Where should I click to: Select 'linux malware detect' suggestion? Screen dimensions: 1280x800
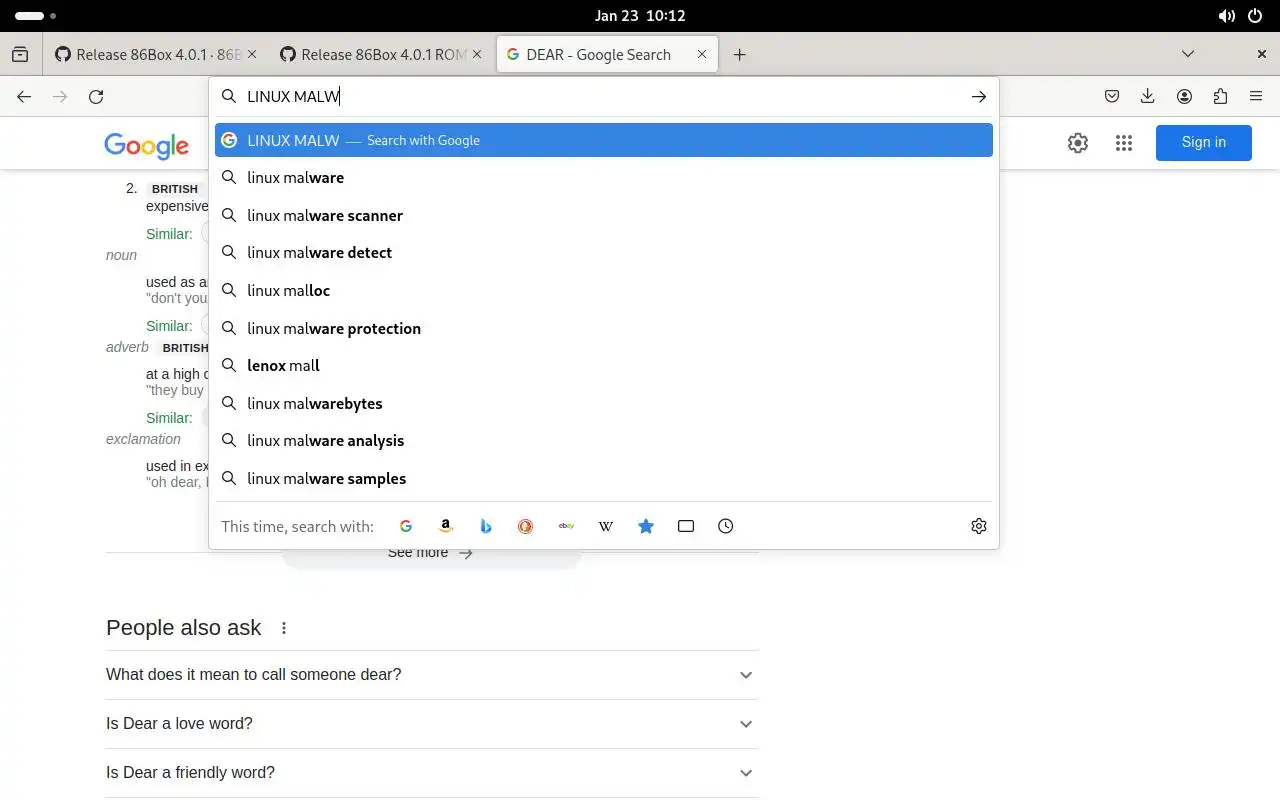[x=604, y=253]
